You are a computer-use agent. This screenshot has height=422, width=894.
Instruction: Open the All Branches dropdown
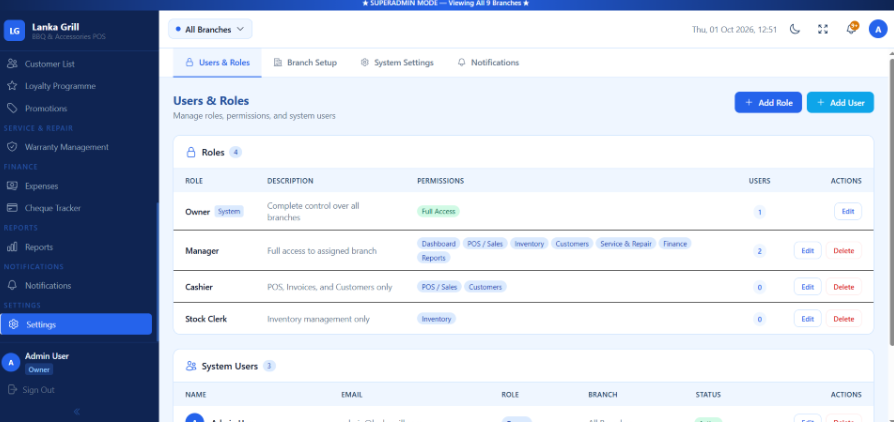pyautogui.click(x=210, y=29)
